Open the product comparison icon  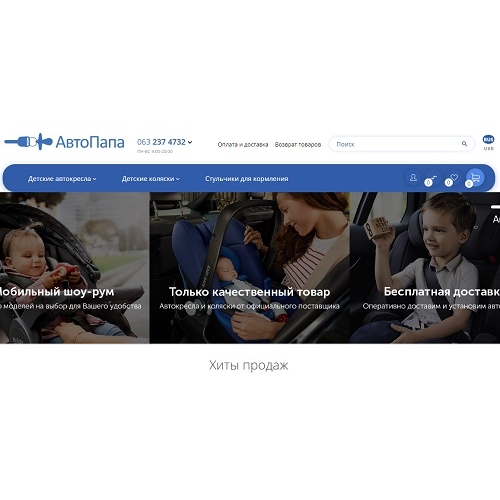coord(432,179)
